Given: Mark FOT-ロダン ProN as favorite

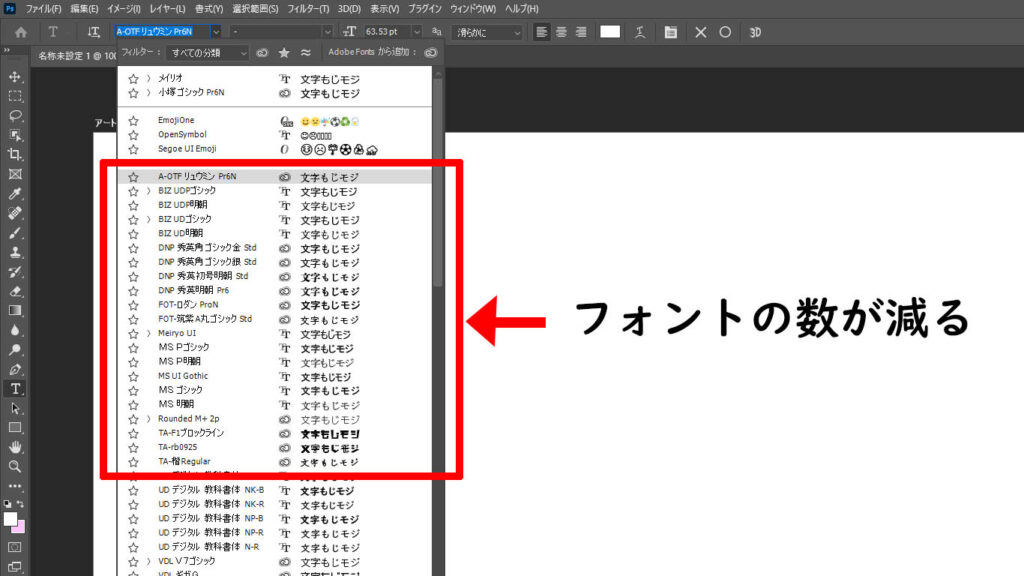Looking at the screenshot, I should point(133,305).
